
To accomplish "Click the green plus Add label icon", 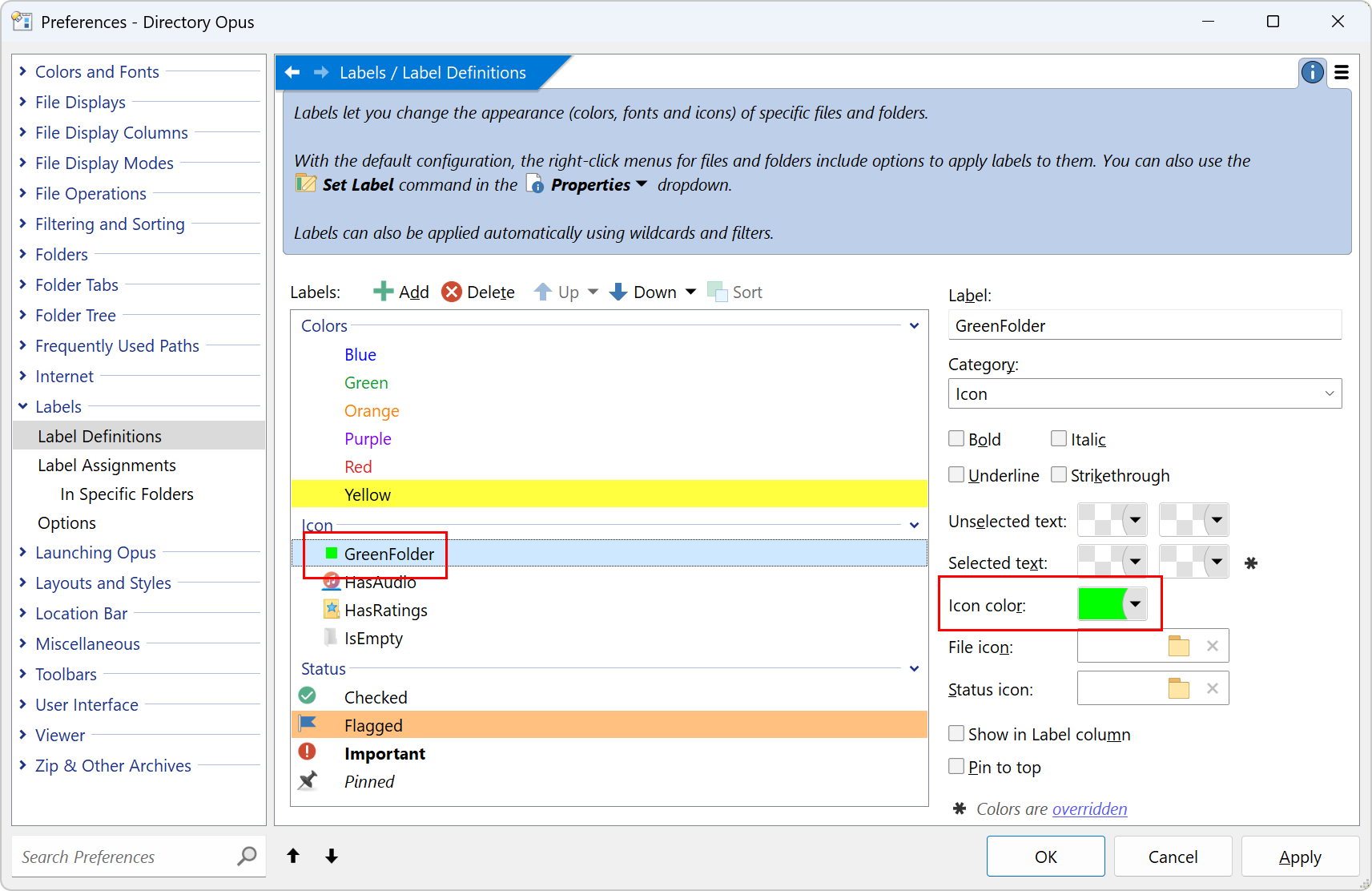I will click(x=383, y=292).
